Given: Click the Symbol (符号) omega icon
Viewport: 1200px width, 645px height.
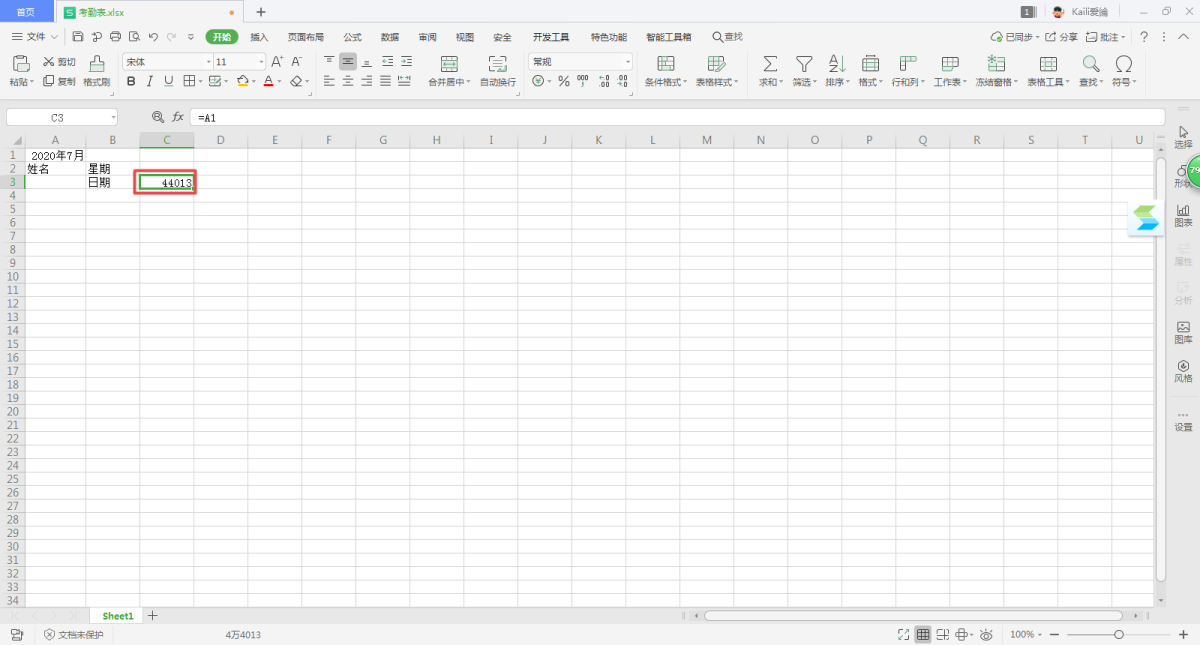Looking at the screenshot, I should 1123,64.
